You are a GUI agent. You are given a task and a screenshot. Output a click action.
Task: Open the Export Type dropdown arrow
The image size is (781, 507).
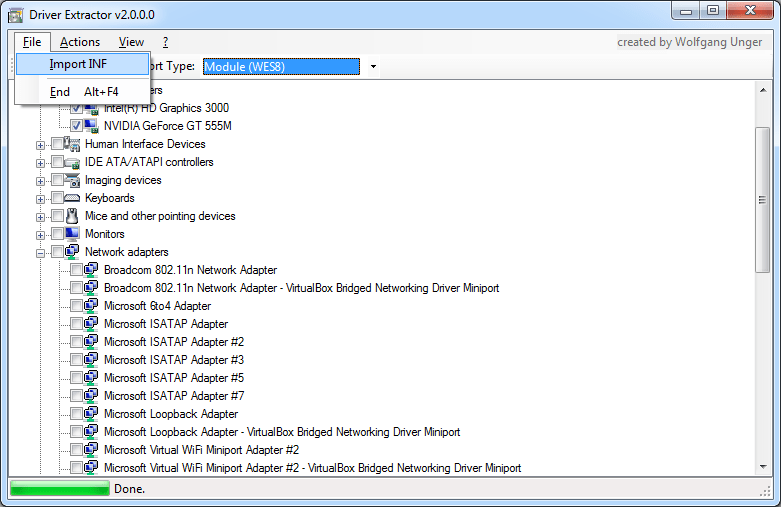tap(373, 66)
